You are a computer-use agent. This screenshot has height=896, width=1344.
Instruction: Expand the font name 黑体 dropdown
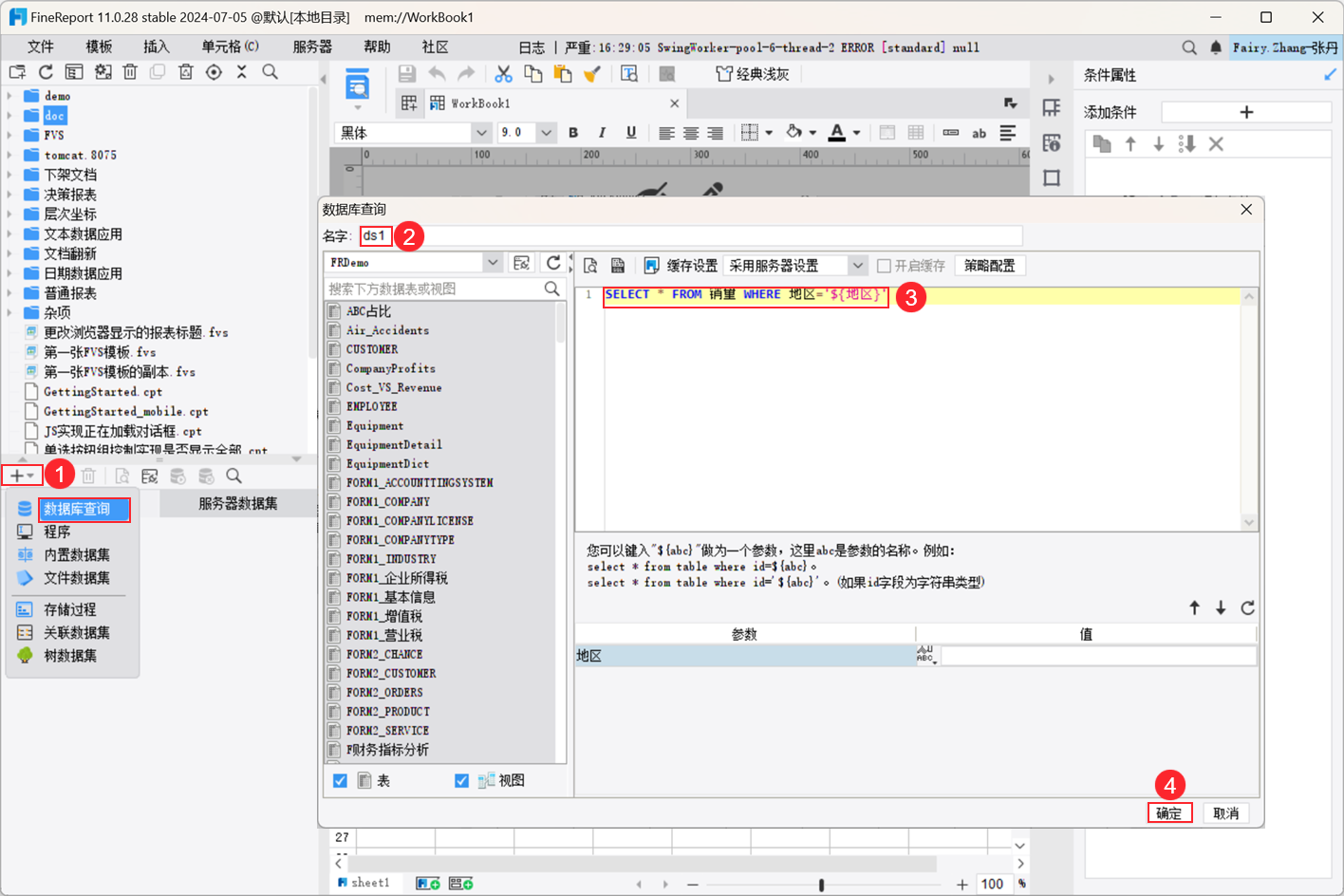[x=481, y=133]
